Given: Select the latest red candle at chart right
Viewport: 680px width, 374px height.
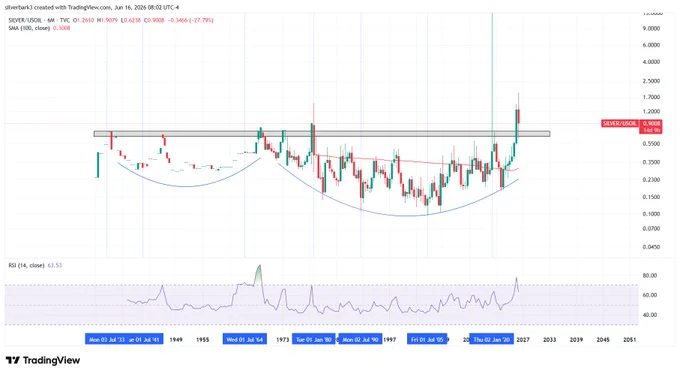Looking at the screenshot, I should 519,116.
